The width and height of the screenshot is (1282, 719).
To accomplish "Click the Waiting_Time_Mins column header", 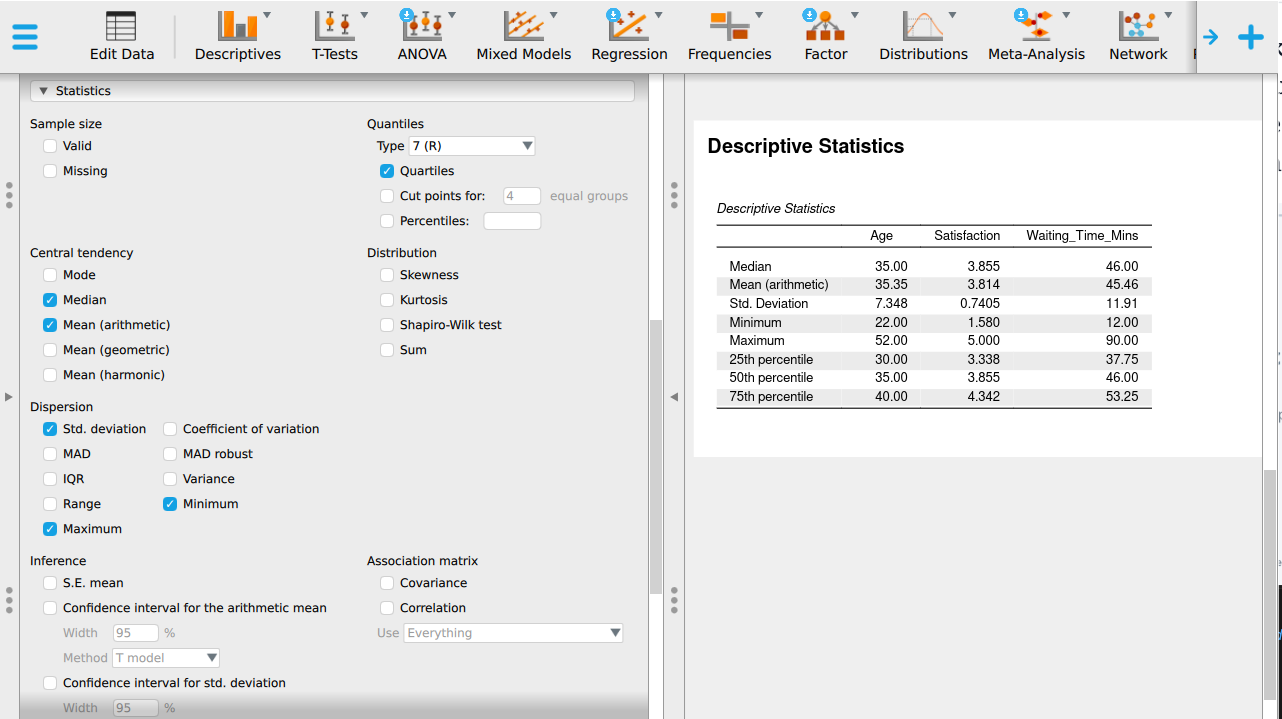I will click(1082, 236).
